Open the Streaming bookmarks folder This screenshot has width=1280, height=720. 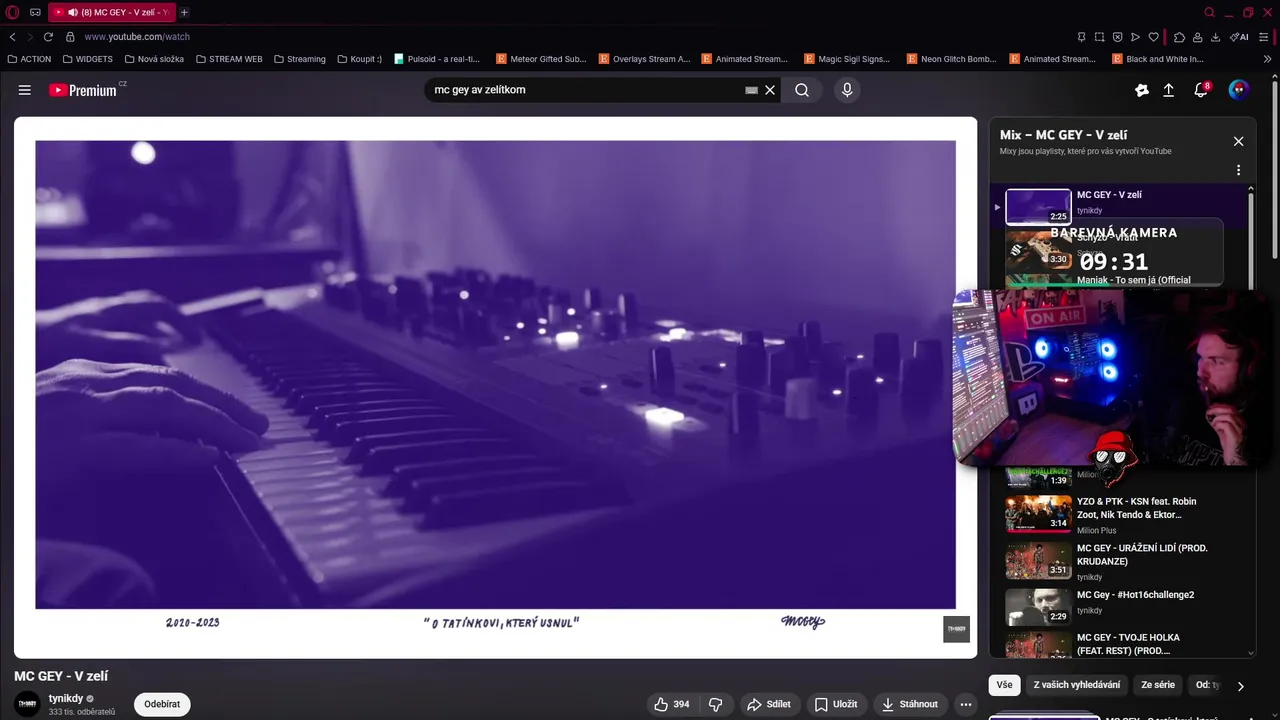click(x=300, y=59)
